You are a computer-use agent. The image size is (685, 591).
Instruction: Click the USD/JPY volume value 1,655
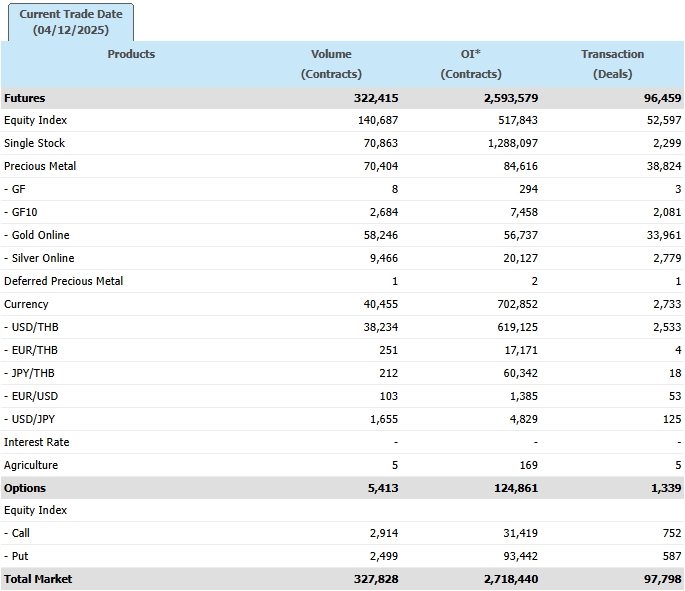click(383, 420)
